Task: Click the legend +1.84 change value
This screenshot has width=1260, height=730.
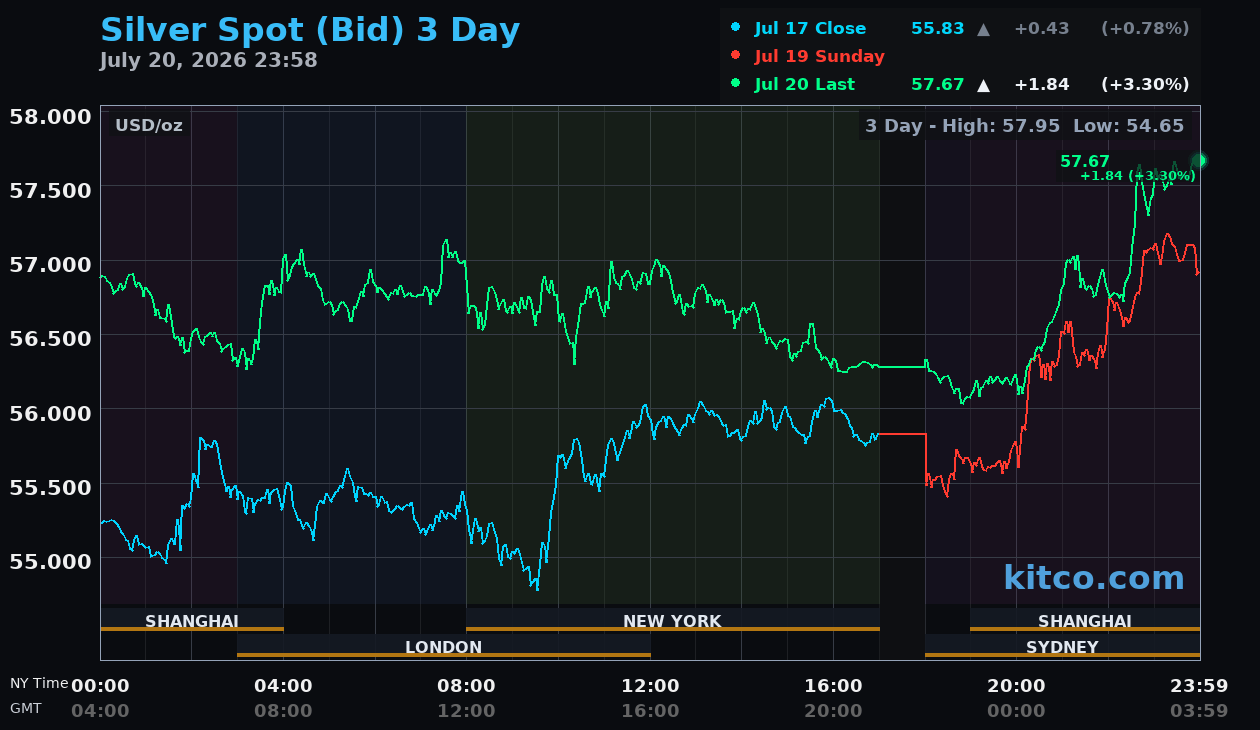Action: click(x=1042, y=84)
